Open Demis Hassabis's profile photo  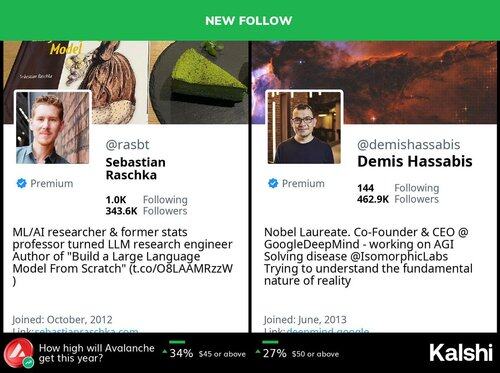(x=304, y=127)
